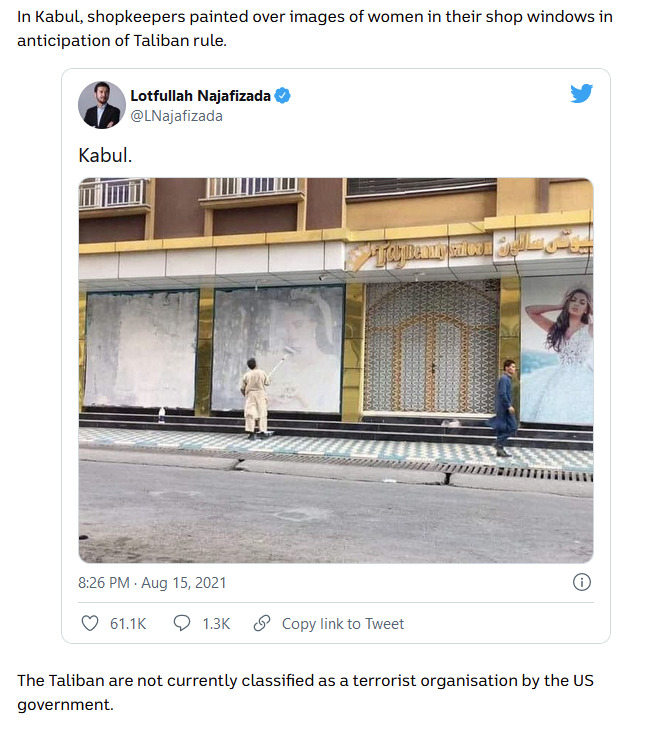This screenshot has height=736, width=653.
Task: Click the 61.1K likes count
Action: [x=128, y=624]
